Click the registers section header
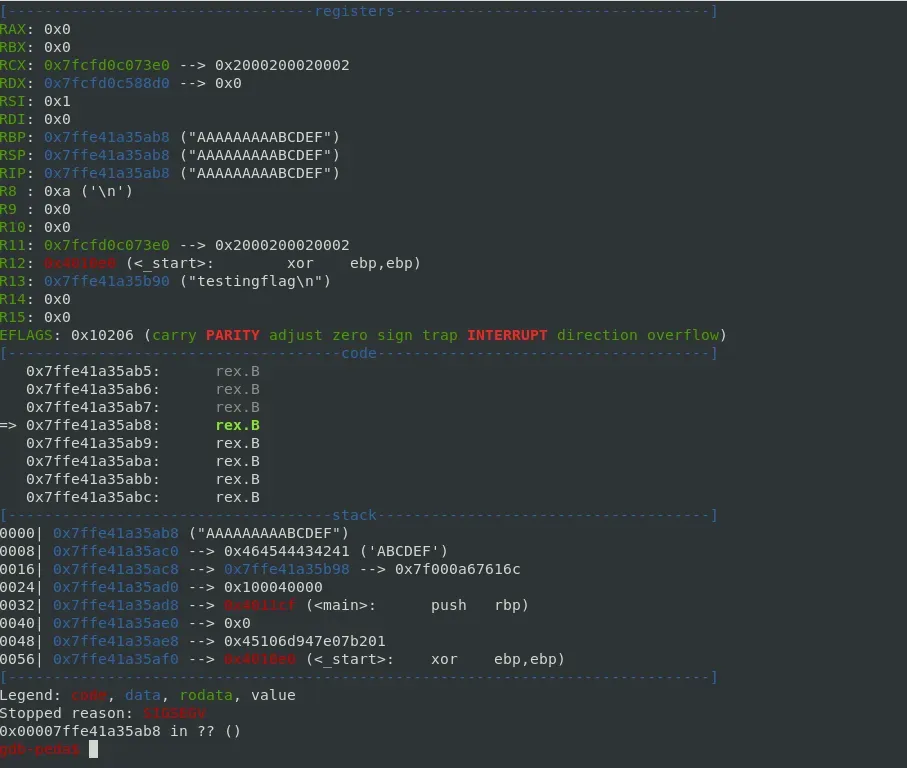Viewport: 907px width, 768px height. (355, 11)
